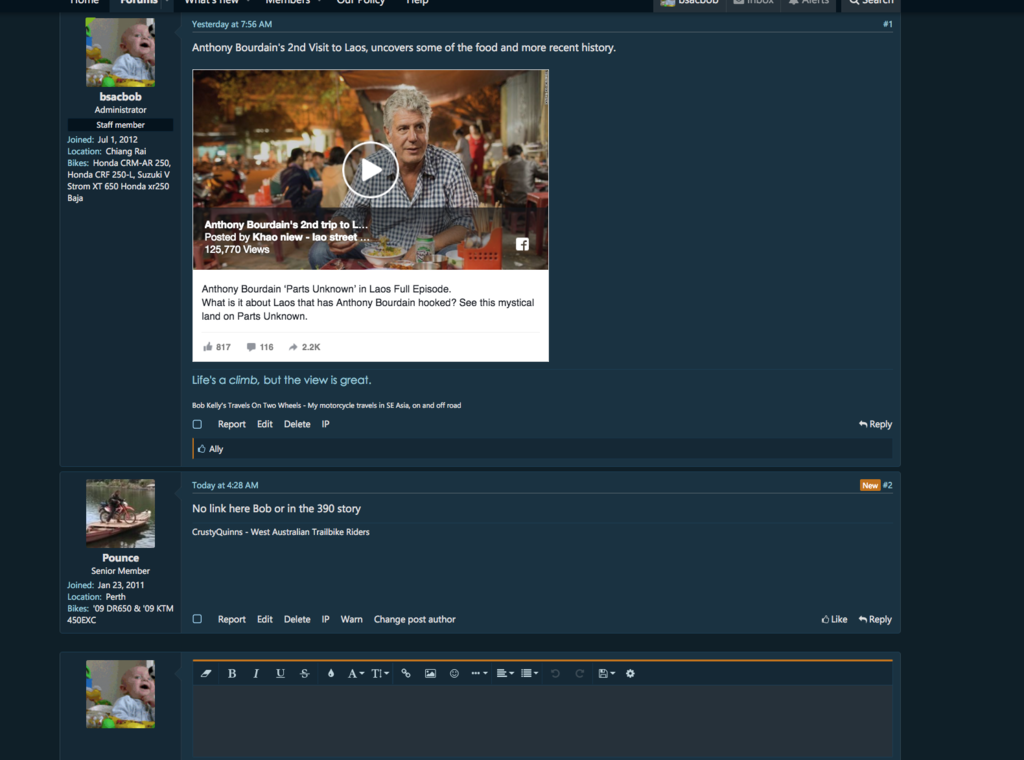Reply to bsacbob's post #1

[875, 424]
